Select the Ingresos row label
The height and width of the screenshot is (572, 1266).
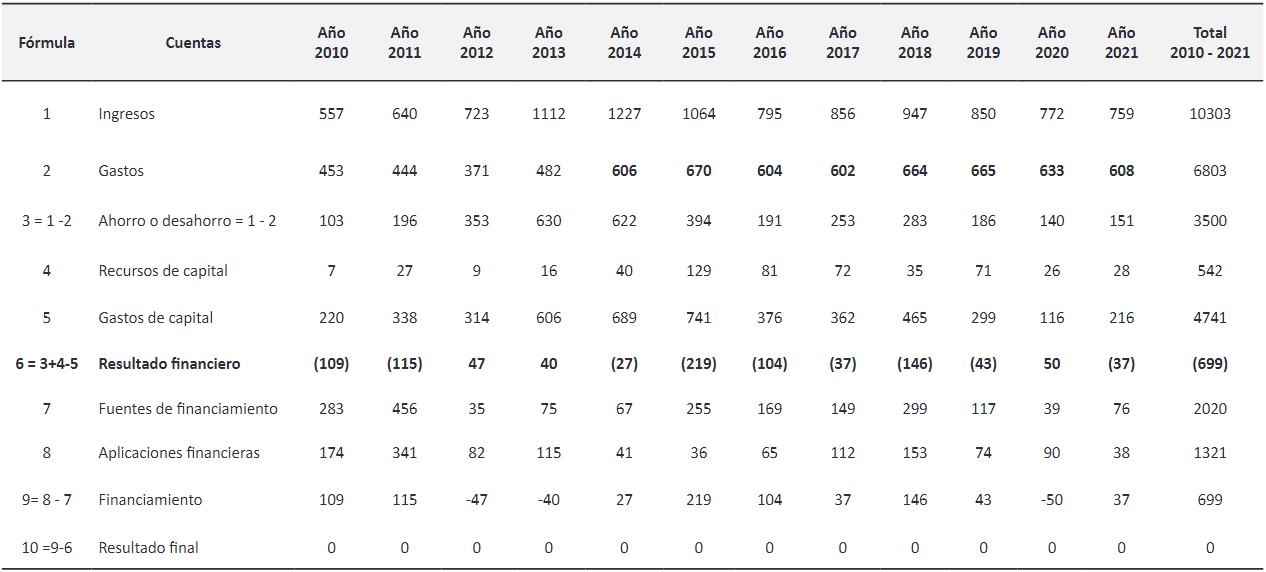[127, 114]
